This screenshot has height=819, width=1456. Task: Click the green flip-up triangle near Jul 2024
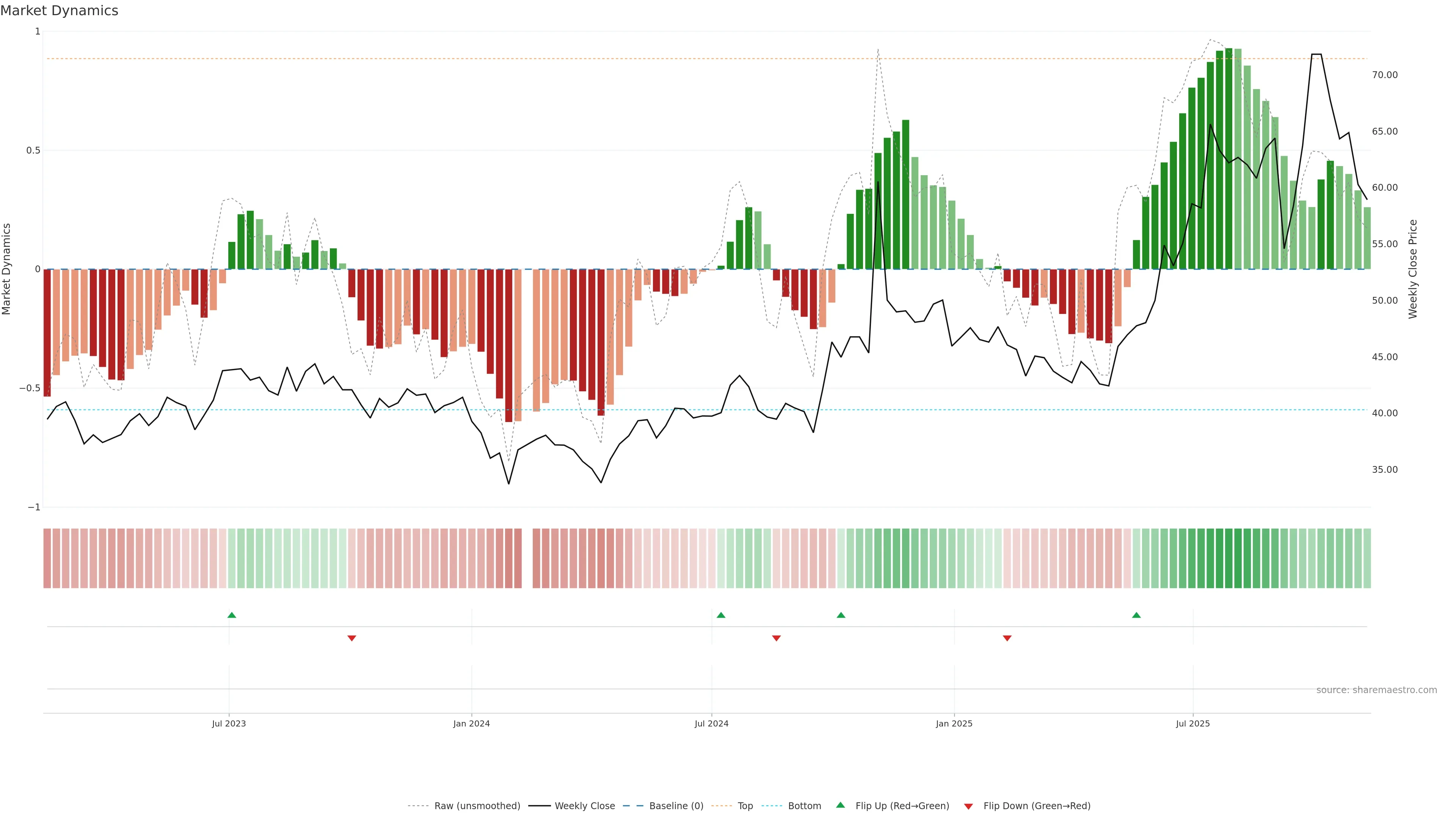721,615
